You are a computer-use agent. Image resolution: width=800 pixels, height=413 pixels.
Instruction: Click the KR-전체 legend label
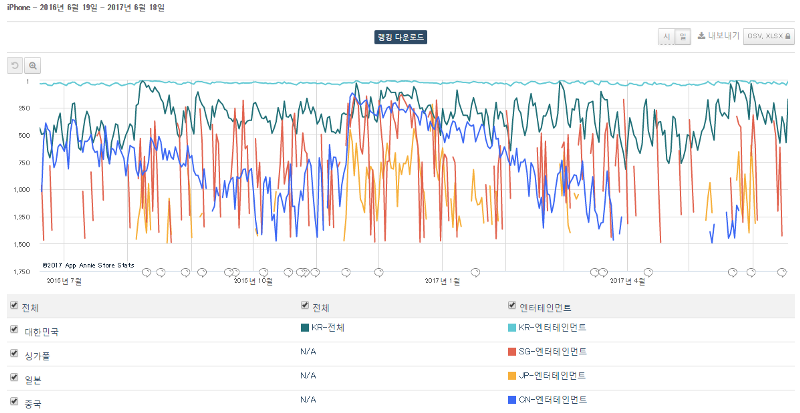[x=328, y=328]
